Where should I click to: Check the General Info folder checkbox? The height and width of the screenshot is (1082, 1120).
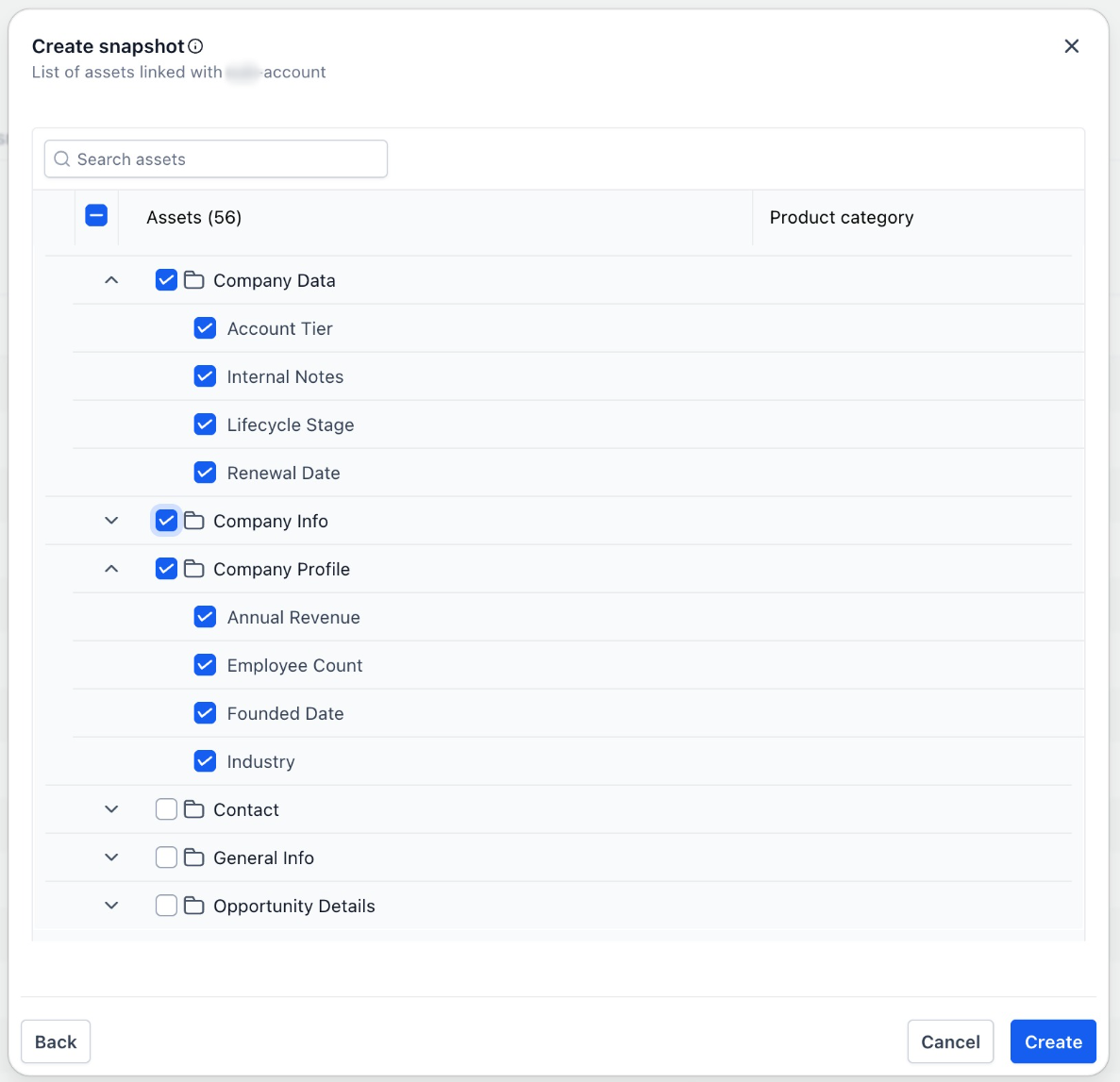tap(166, 857)
